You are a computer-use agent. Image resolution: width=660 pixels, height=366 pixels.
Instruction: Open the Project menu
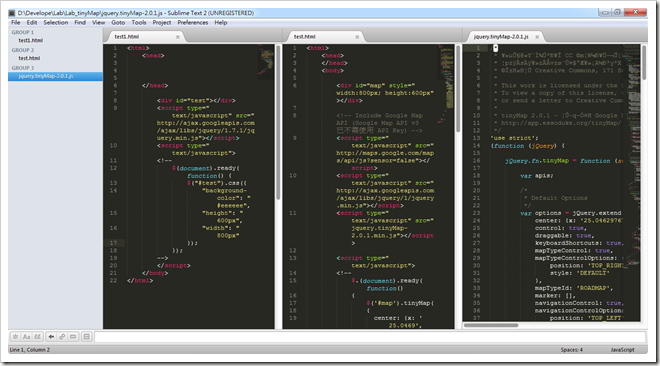coord(162,22)
